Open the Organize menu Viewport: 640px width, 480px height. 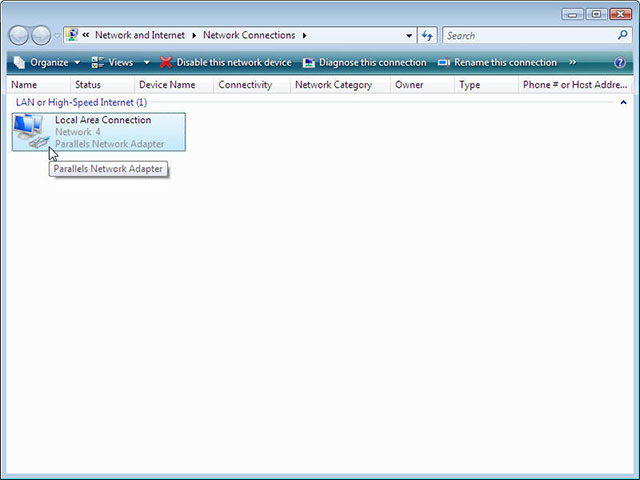47,62
